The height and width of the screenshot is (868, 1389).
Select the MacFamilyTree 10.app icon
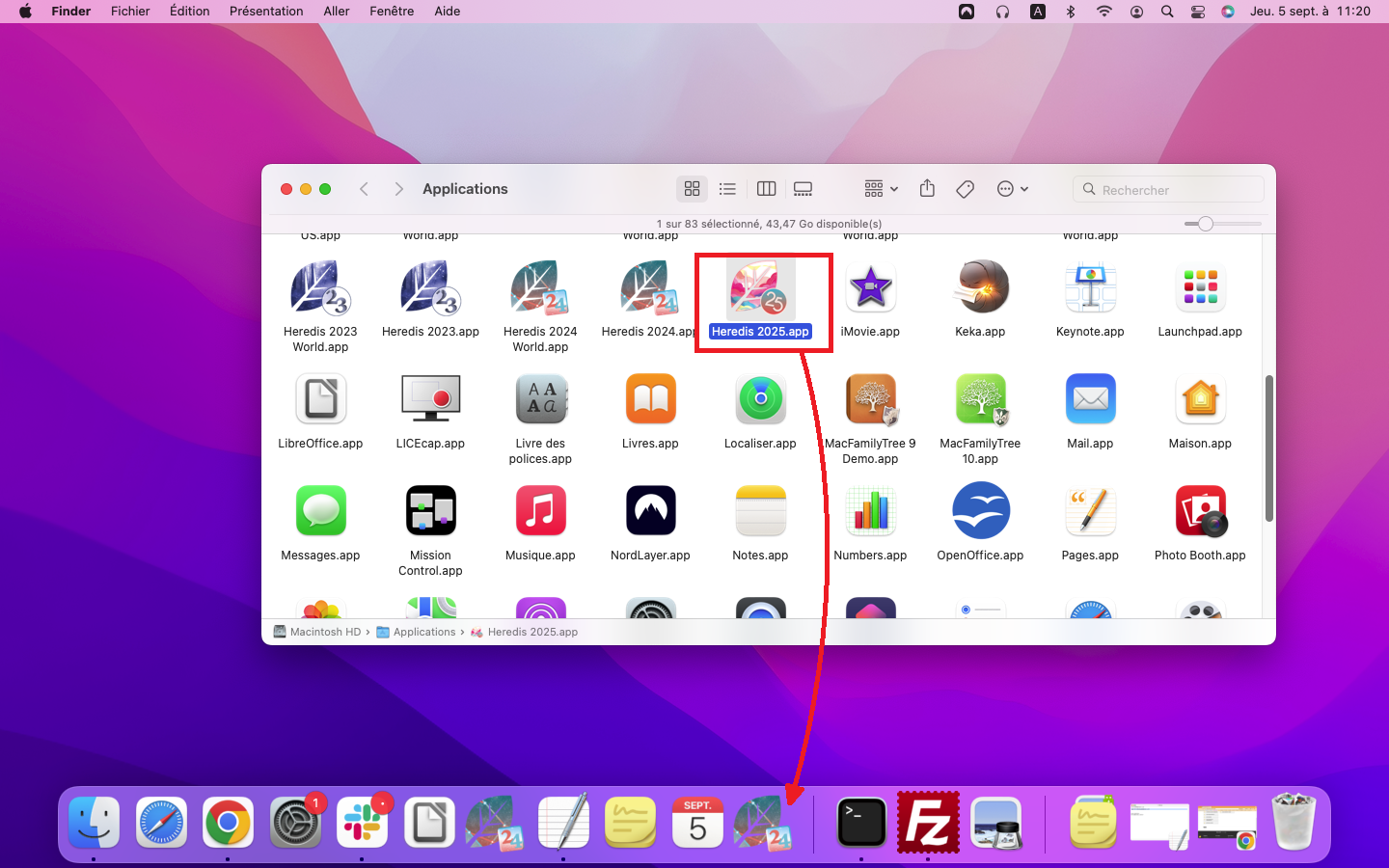(980, 400)
